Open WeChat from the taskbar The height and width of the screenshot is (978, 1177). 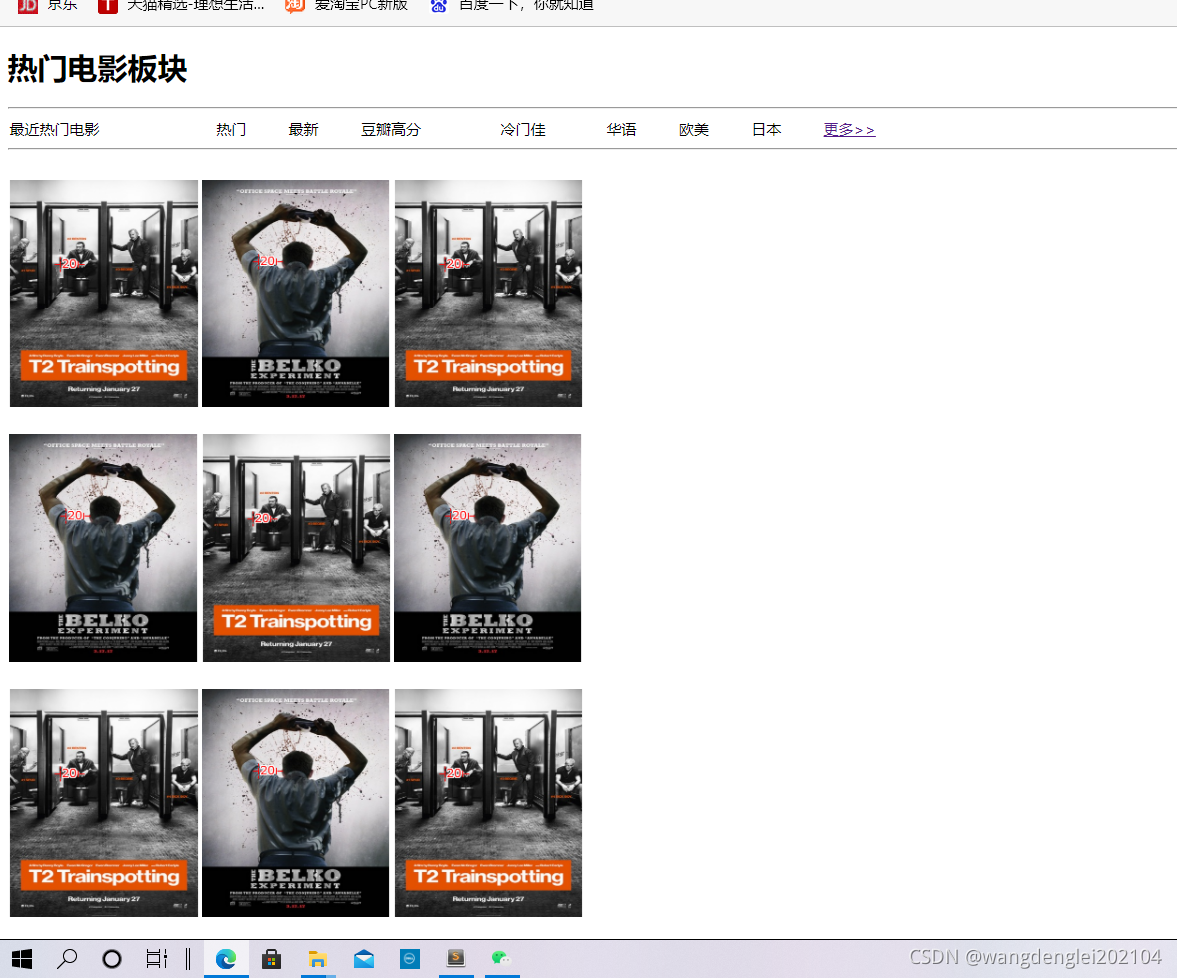(x=501, y=958)
